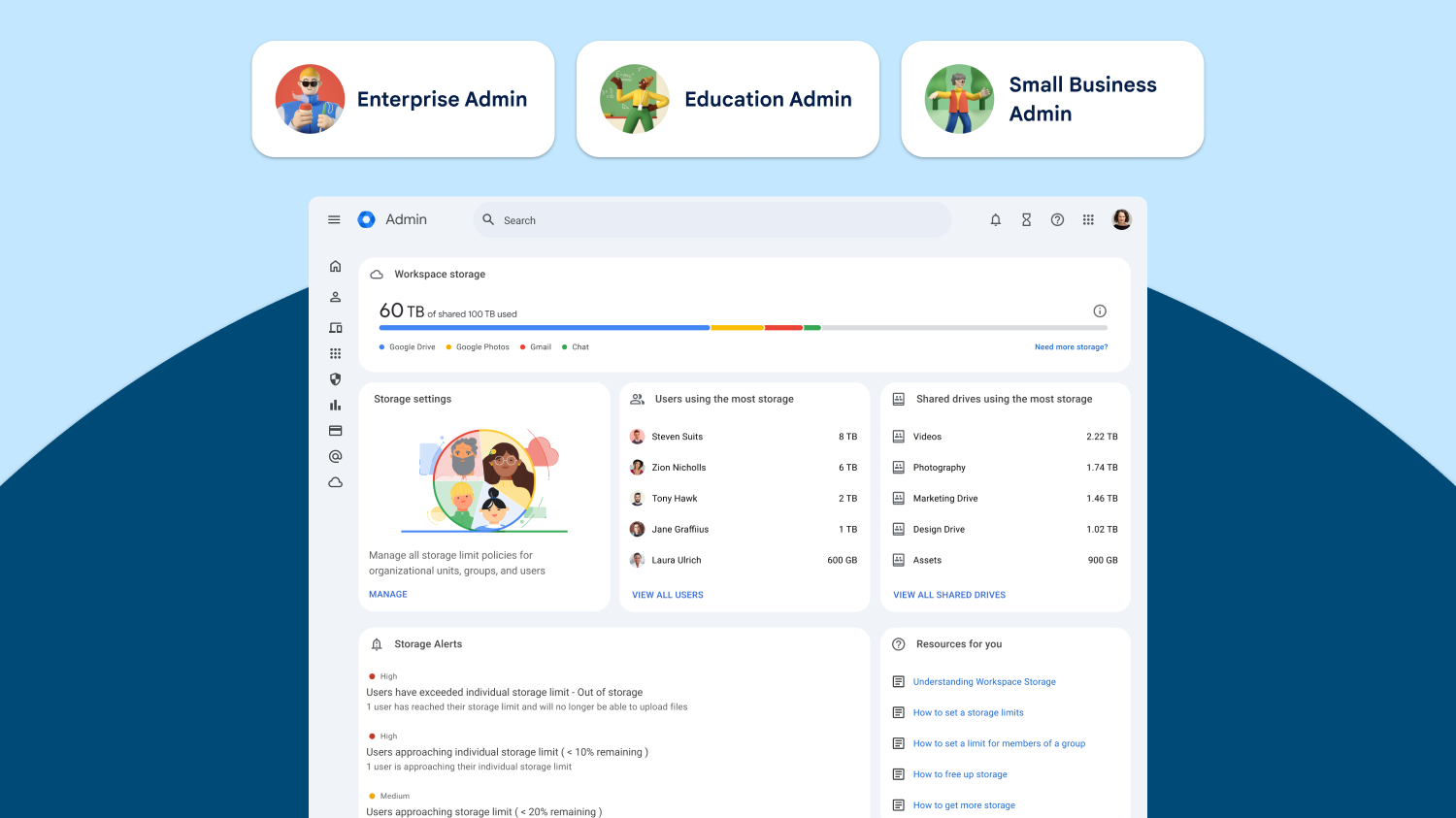Open the Devices icon in sidebar
This screenshot has width=1456, height=818.
point(335,328)
